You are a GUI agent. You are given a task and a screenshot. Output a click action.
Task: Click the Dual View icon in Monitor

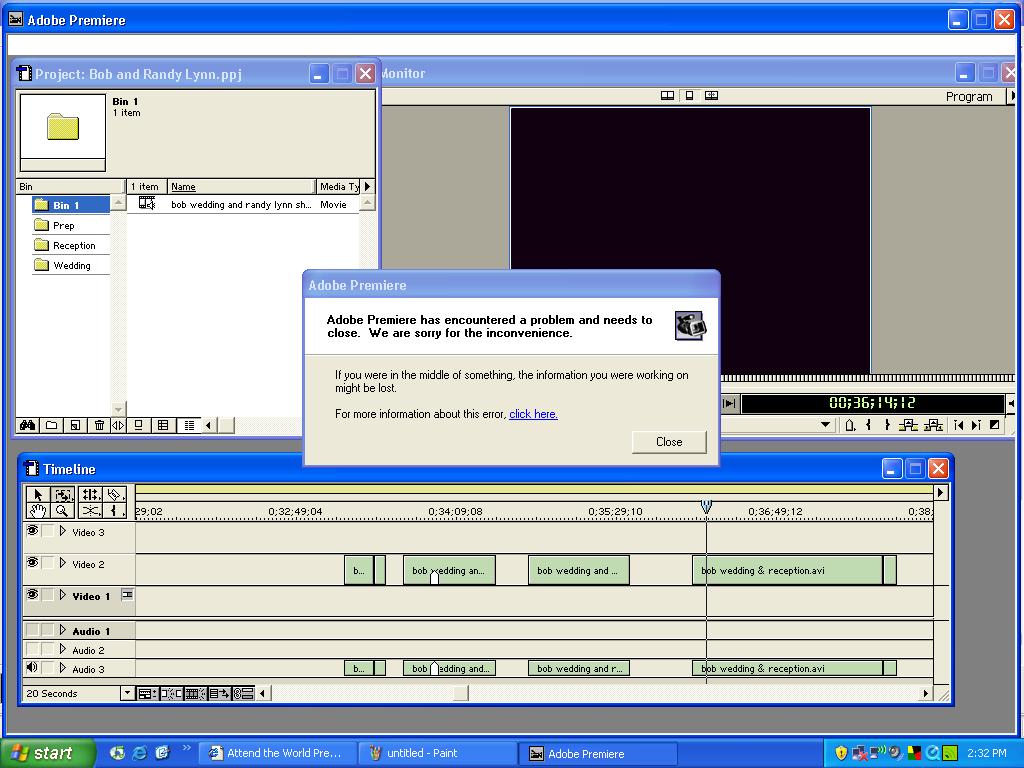[667, 95]
